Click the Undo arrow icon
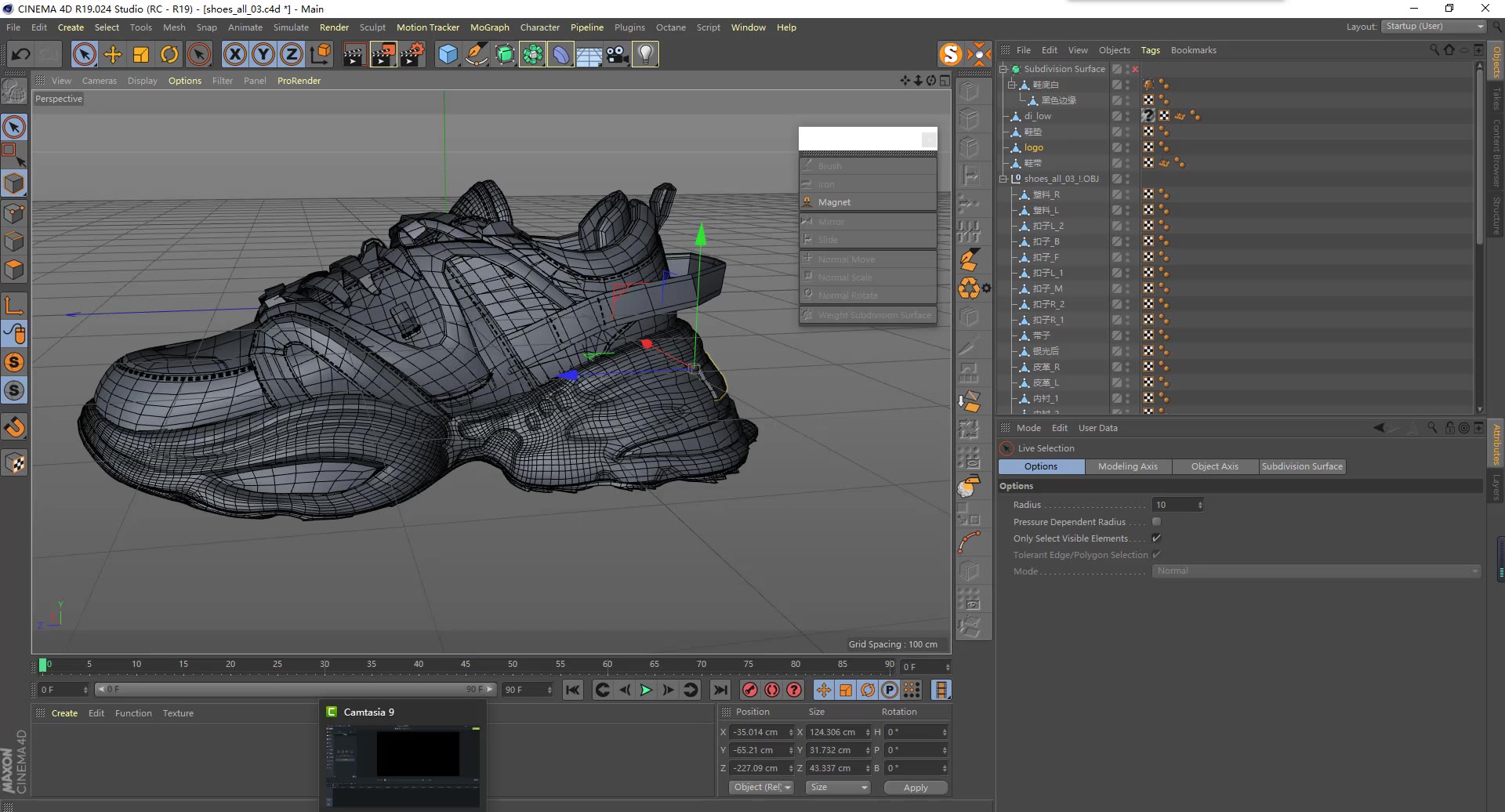The image size is (1505, 812). (x=21, y=54)
